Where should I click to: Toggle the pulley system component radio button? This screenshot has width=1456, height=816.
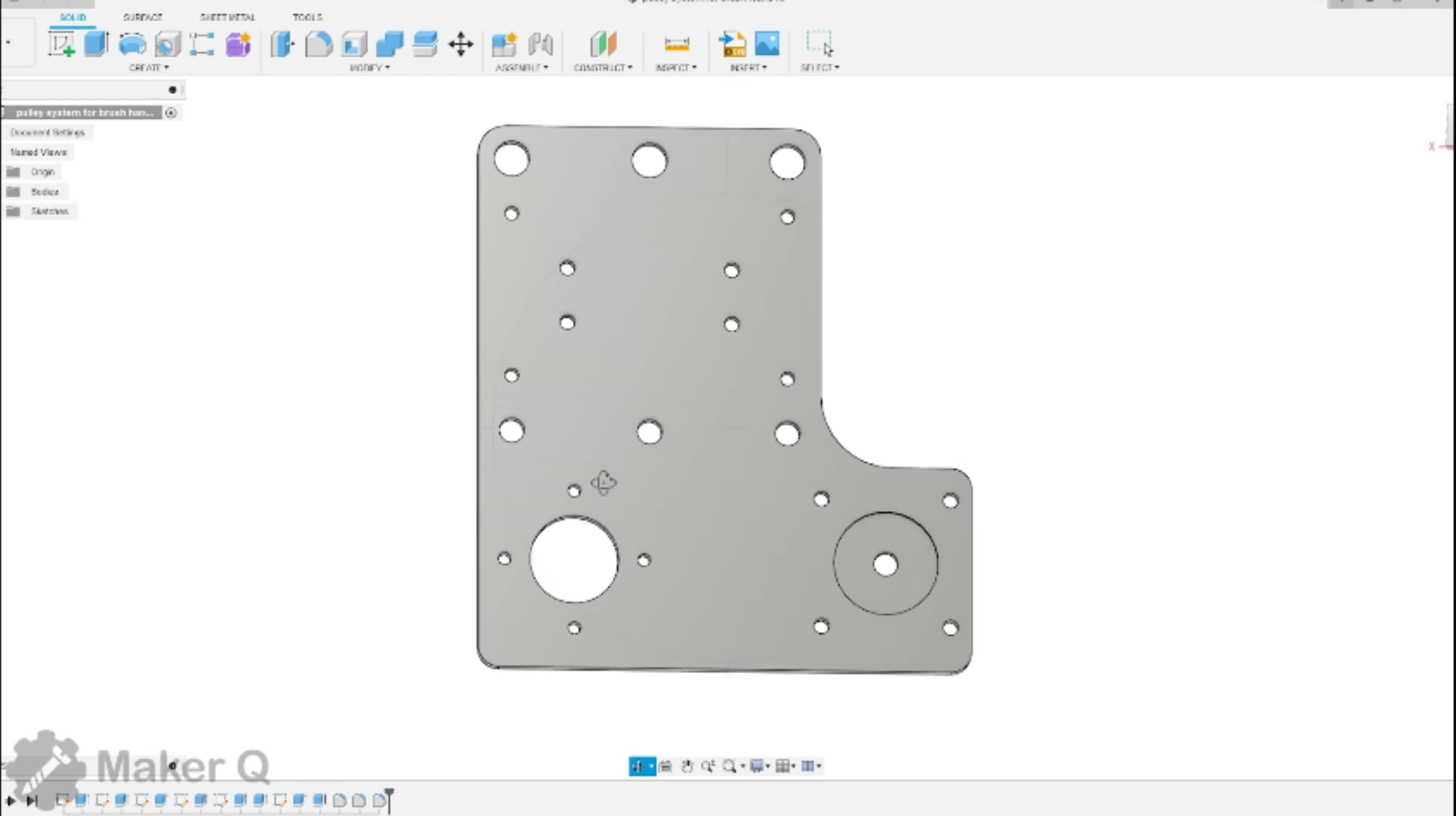[x=171, y=113]
